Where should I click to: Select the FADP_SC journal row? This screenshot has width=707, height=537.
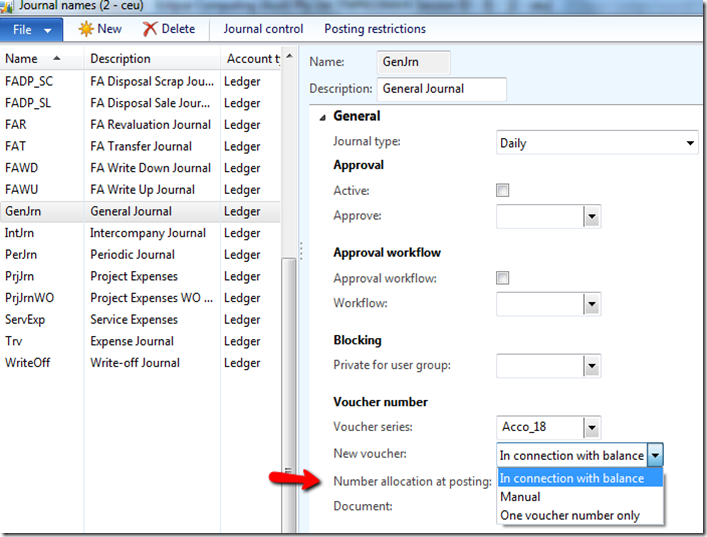tap(140, 82)
